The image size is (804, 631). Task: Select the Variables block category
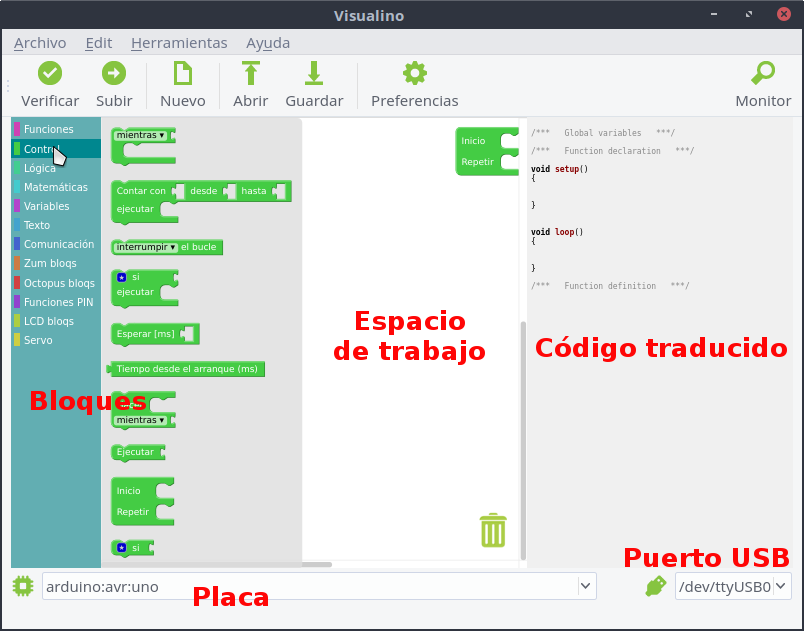click(47, 206)
